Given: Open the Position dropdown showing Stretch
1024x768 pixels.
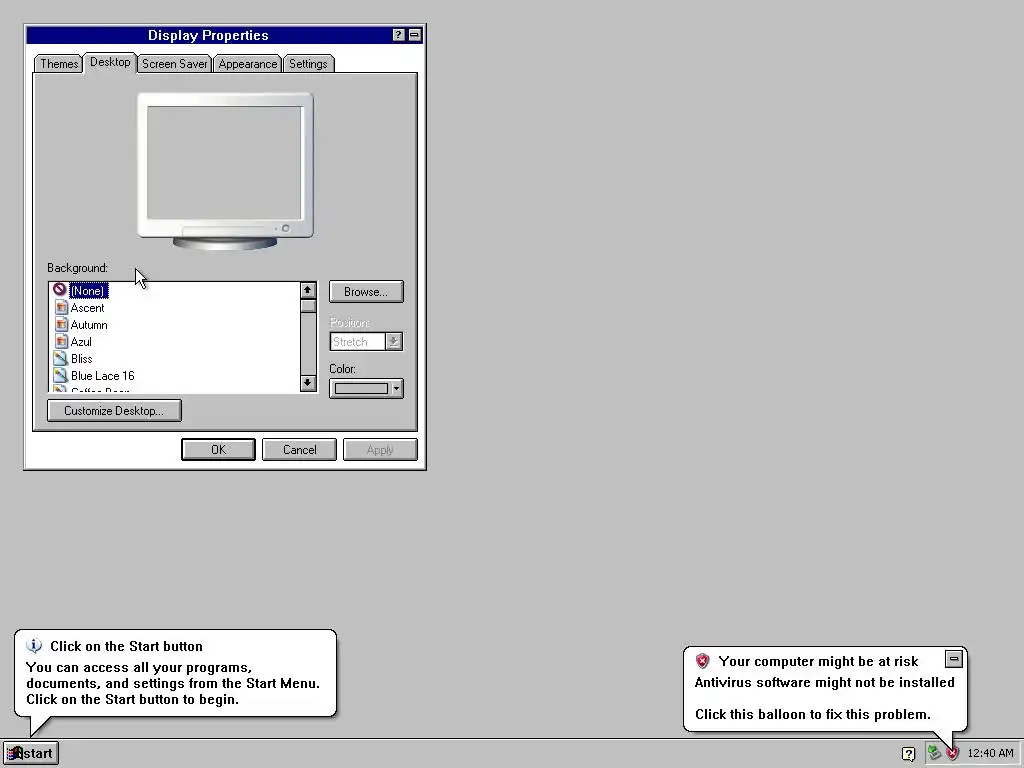Looking at the screenshot, I should point(366,342).
